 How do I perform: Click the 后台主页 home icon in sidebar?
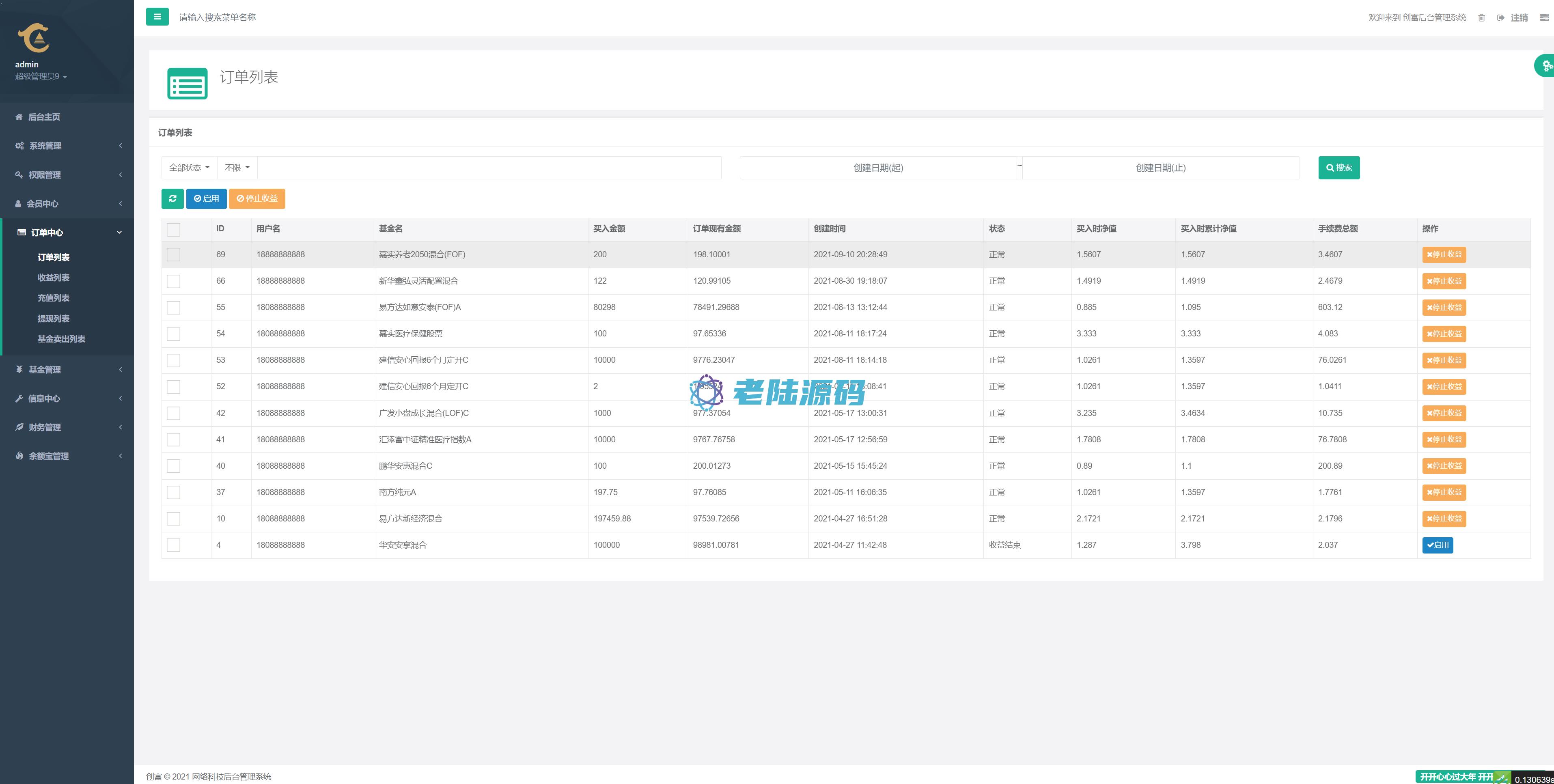click(x=19, y=117)
